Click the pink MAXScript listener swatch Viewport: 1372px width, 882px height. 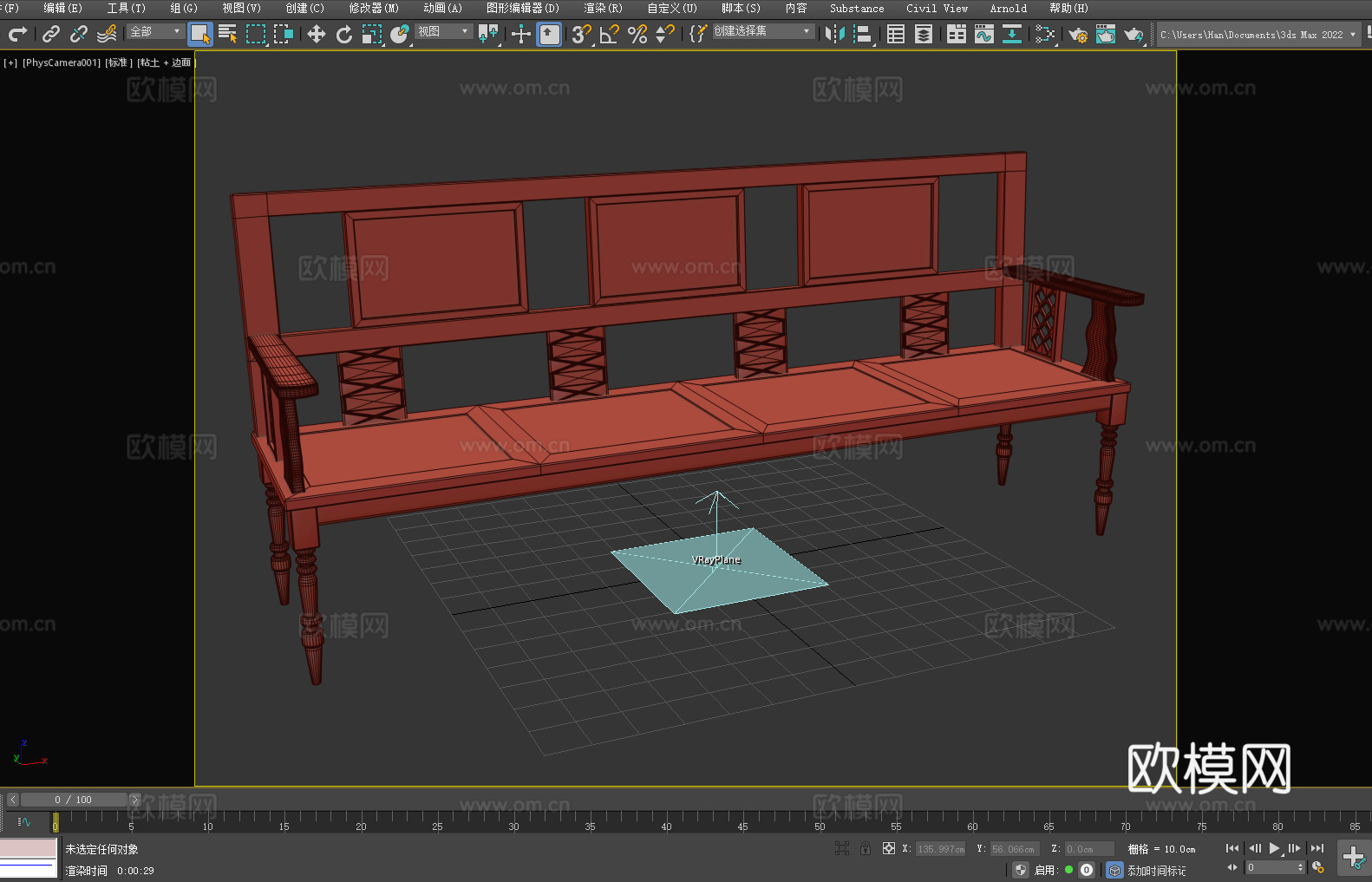(28, 848)
